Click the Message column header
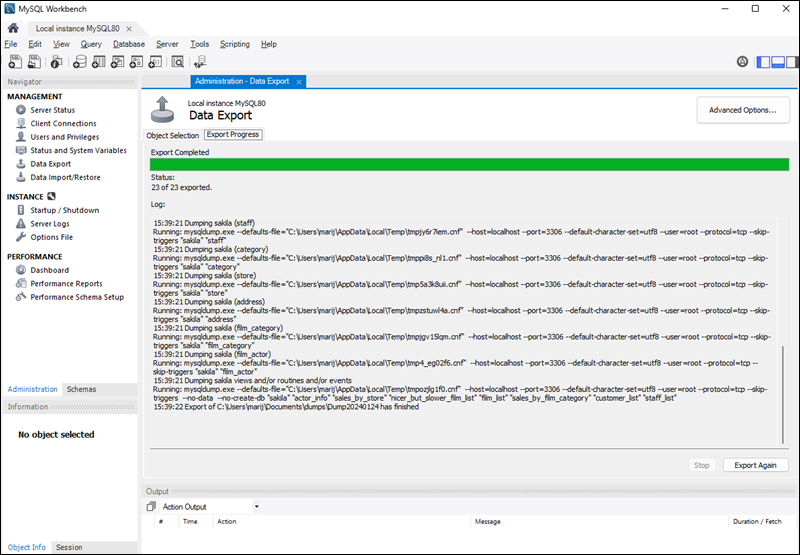This screenshot has height=555, width=800. 488,521
